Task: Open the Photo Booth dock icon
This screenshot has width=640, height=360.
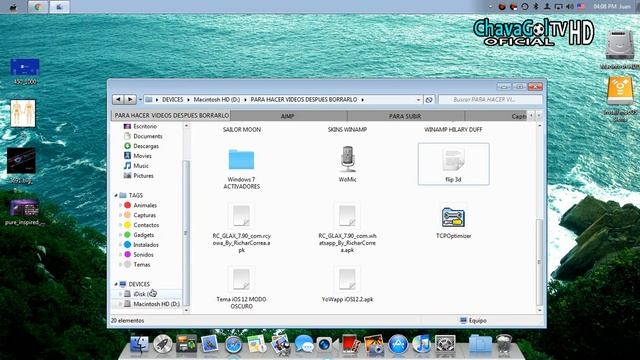Action: pyautogui.click(x=351, y=344)
